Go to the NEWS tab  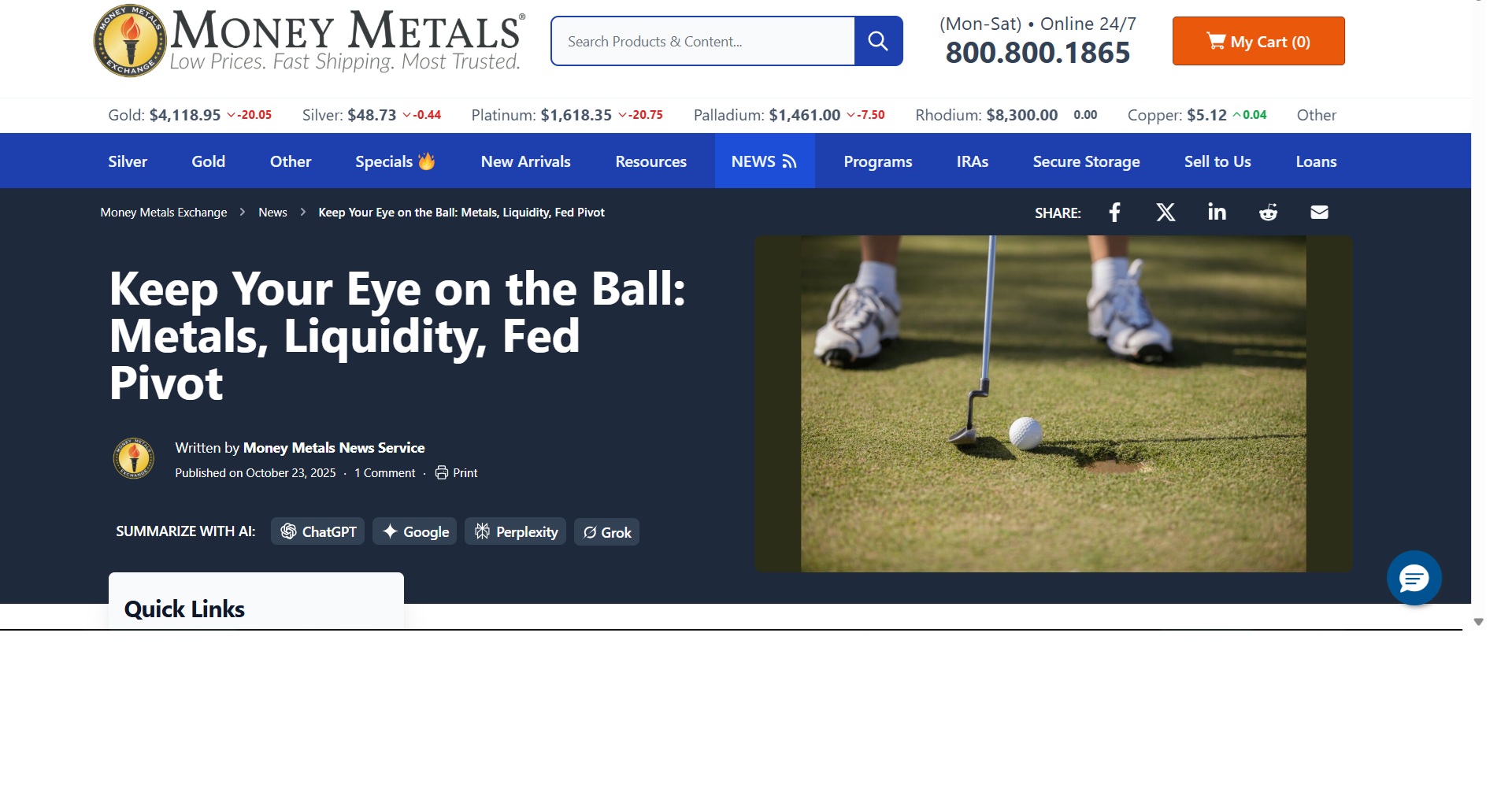(x=764, y=161)
